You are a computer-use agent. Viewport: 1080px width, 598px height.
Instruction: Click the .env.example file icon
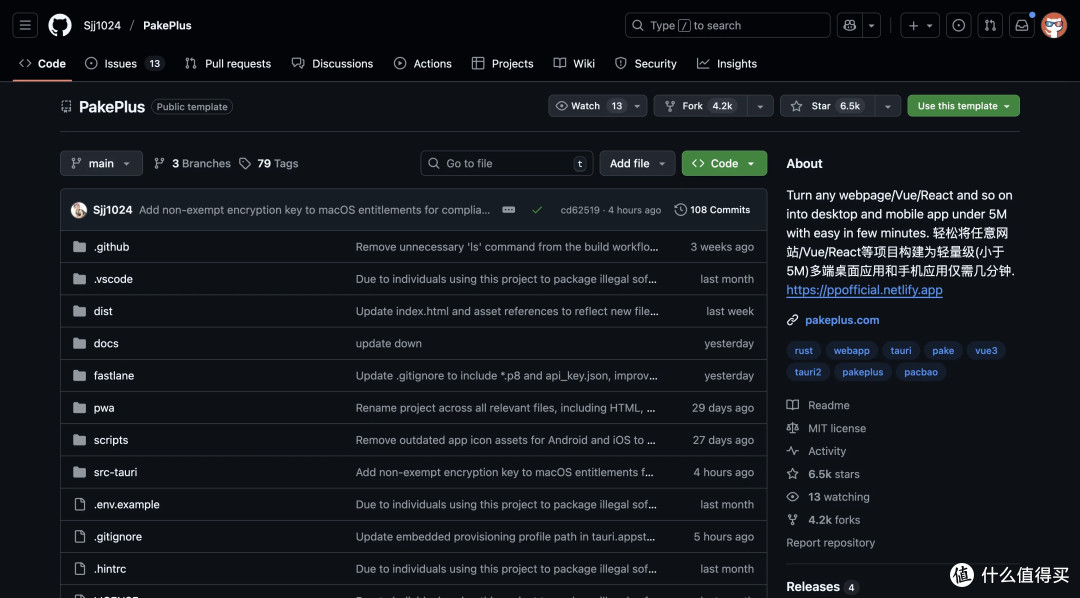(79, 504)
